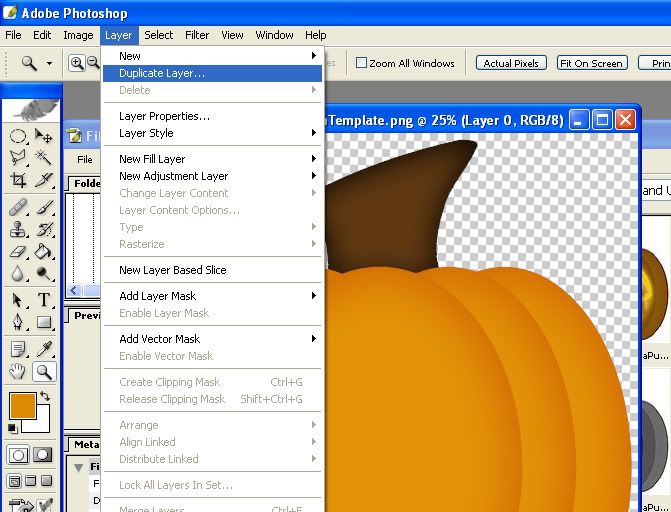671x512 pixels.
Task: Open File menu in File Browser window
Action: click(85, 159)
